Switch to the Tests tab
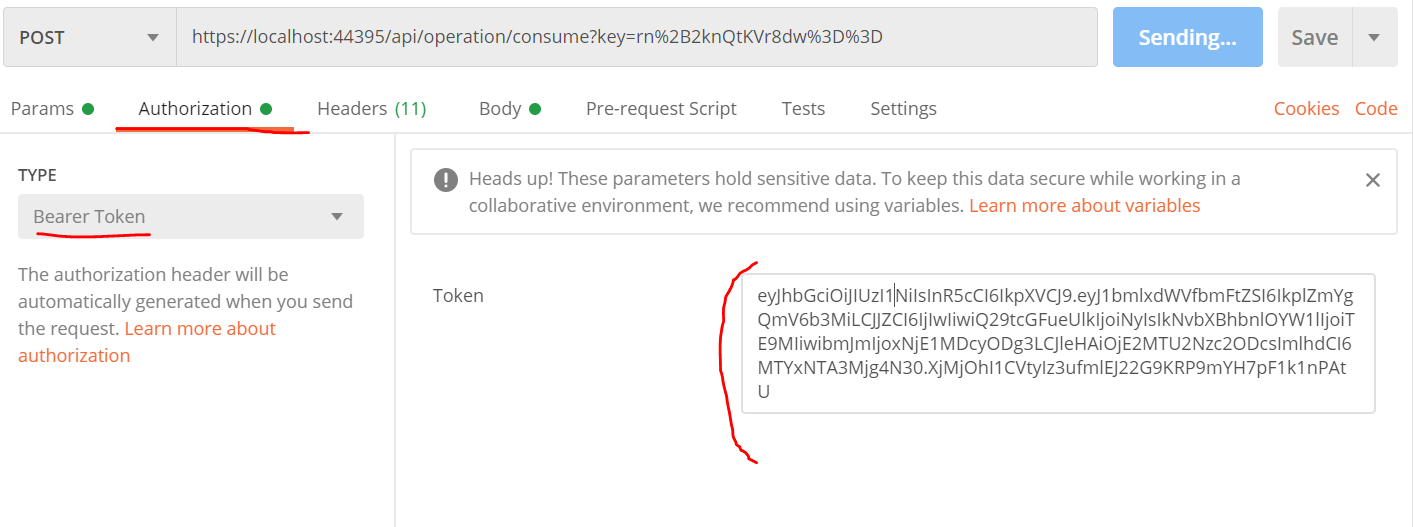The image size is (1413, 527). click(803, 109)
